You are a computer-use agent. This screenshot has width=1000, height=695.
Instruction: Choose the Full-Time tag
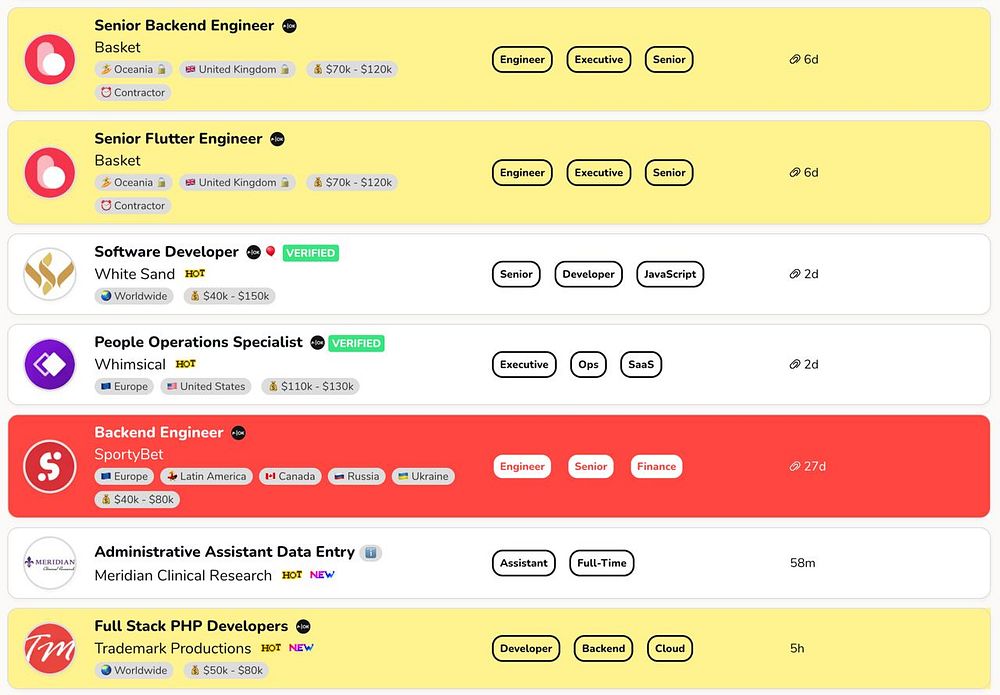click(x=601, y=563)
